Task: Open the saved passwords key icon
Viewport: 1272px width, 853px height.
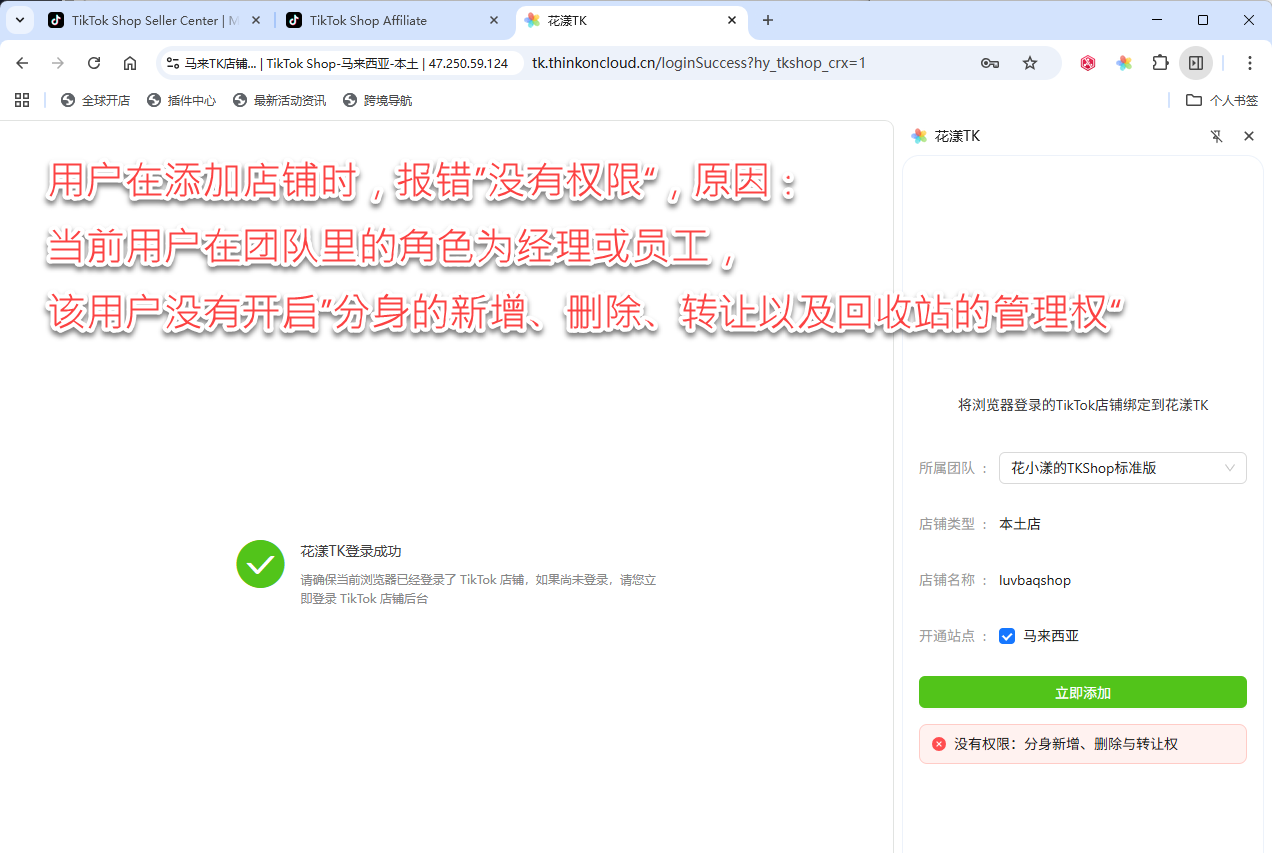Action: [x=990, y=63]
